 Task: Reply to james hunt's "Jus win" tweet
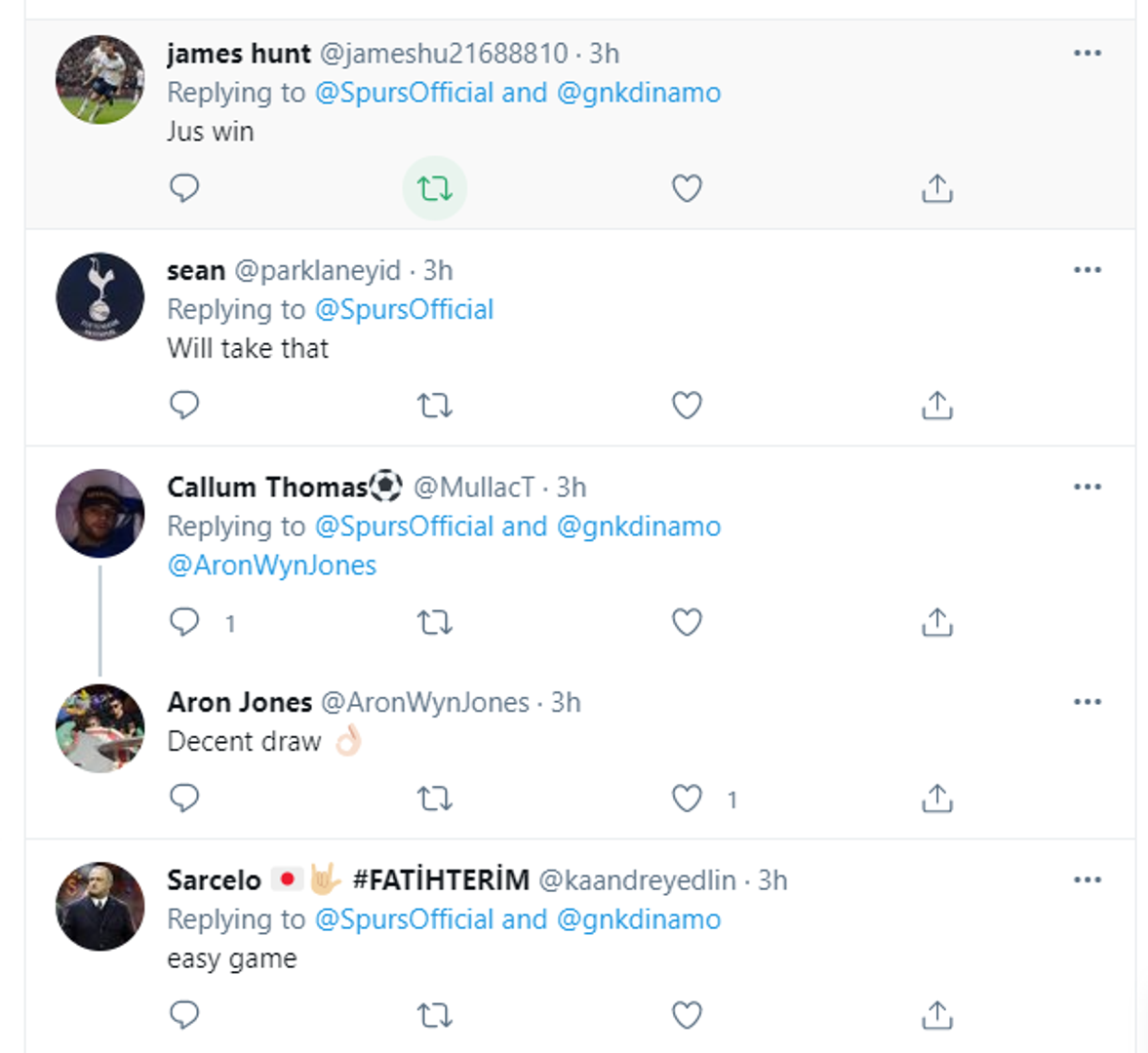coord(184,187)
